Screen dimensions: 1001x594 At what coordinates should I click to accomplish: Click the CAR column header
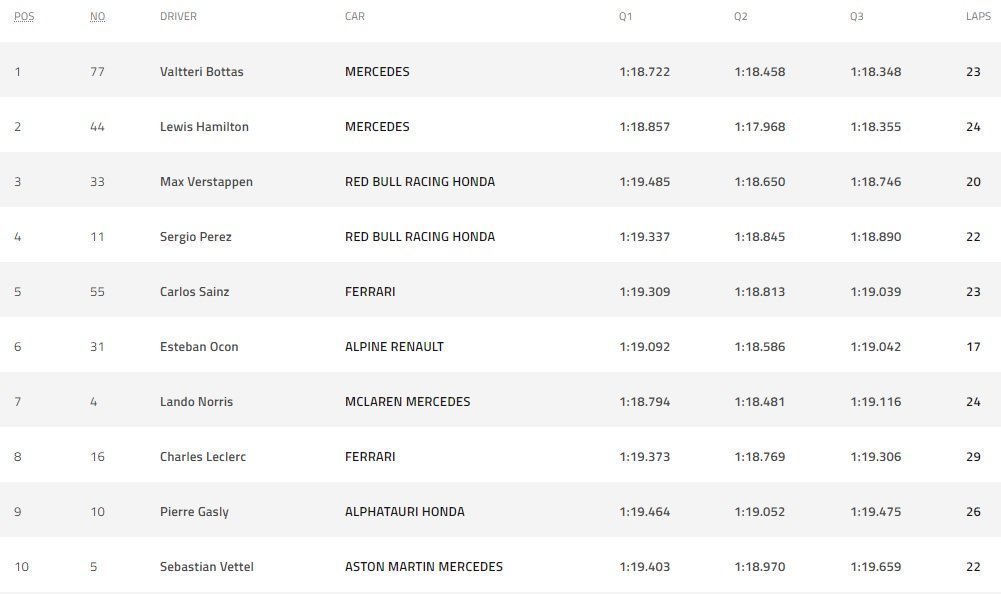point(355,17)
